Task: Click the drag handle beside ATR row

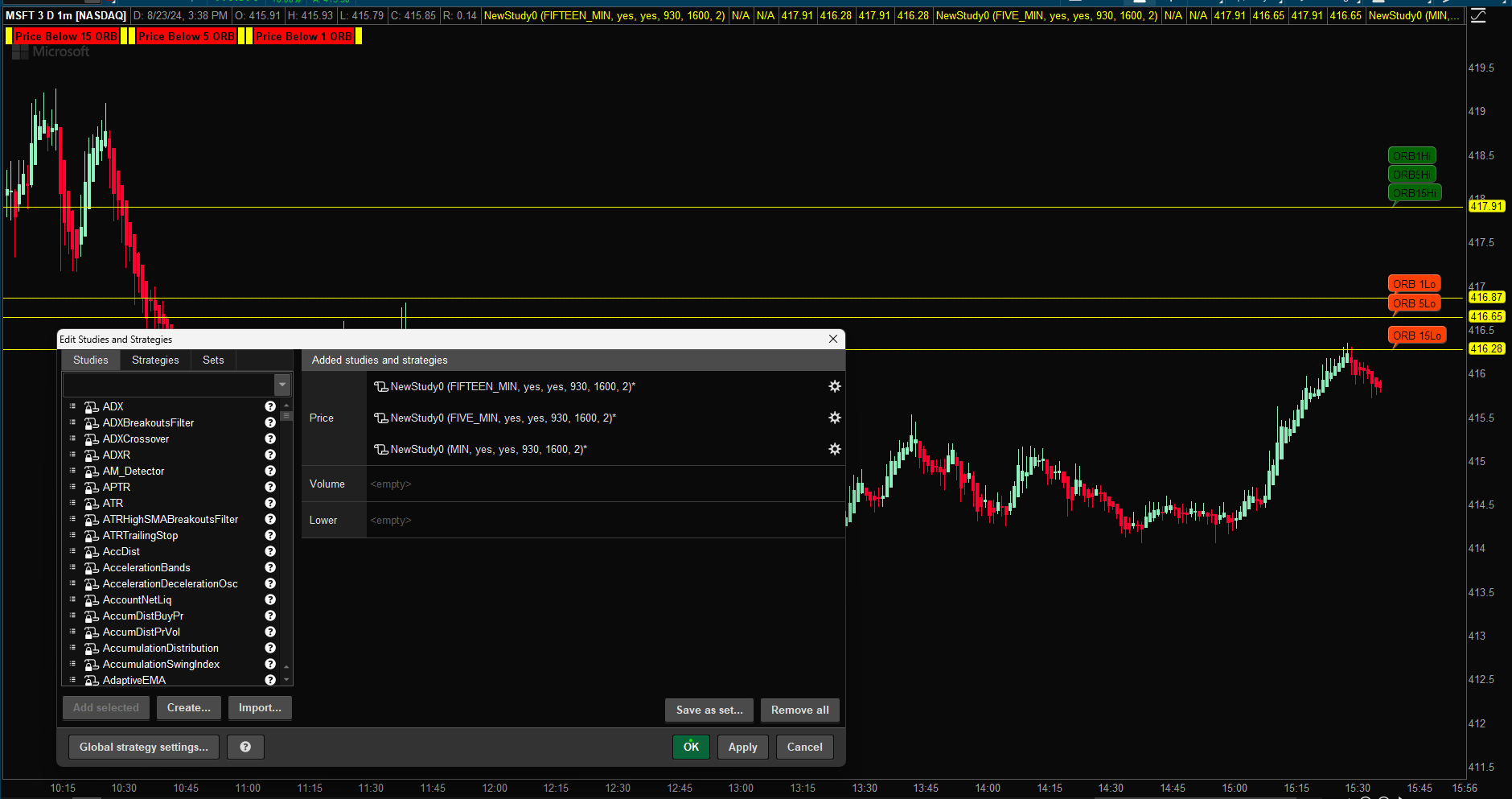Action: tap(72, 503)
